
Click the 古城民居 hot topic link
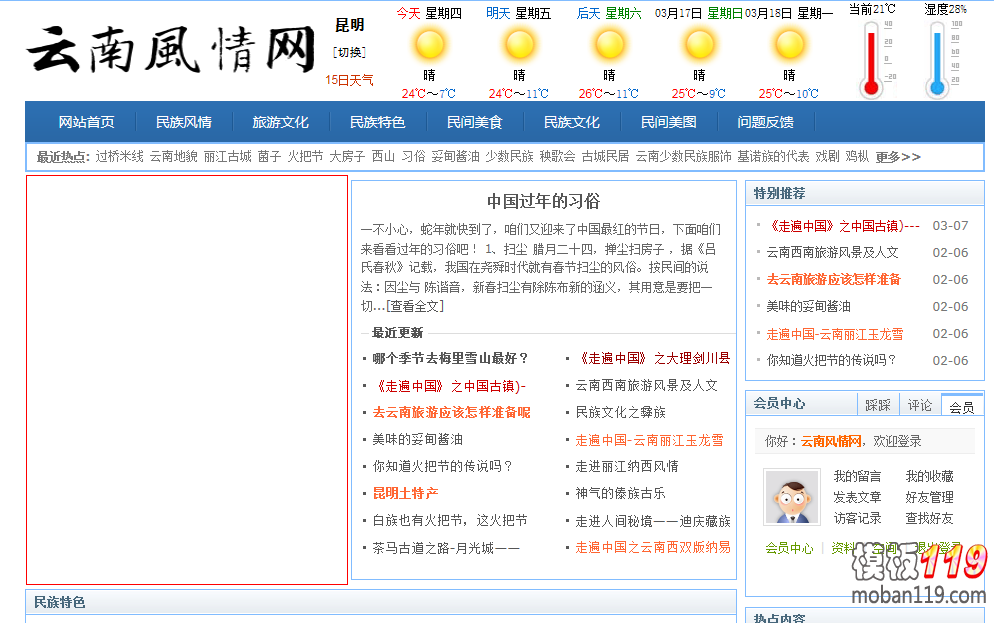[x=605, y=157]
